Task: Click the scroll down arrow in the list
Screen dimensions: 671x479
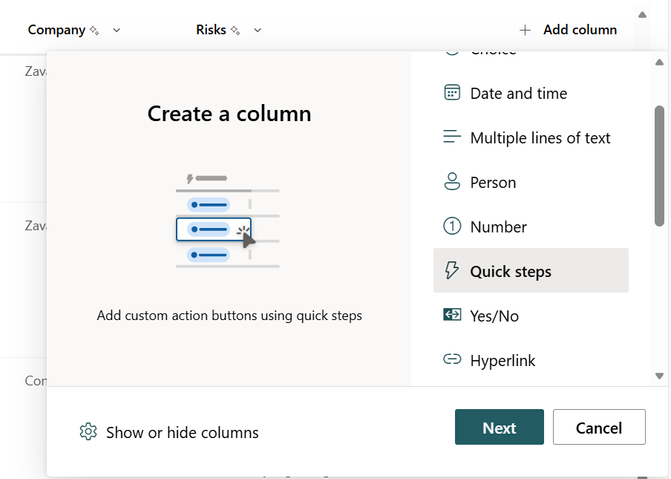Action: point(659,376)
